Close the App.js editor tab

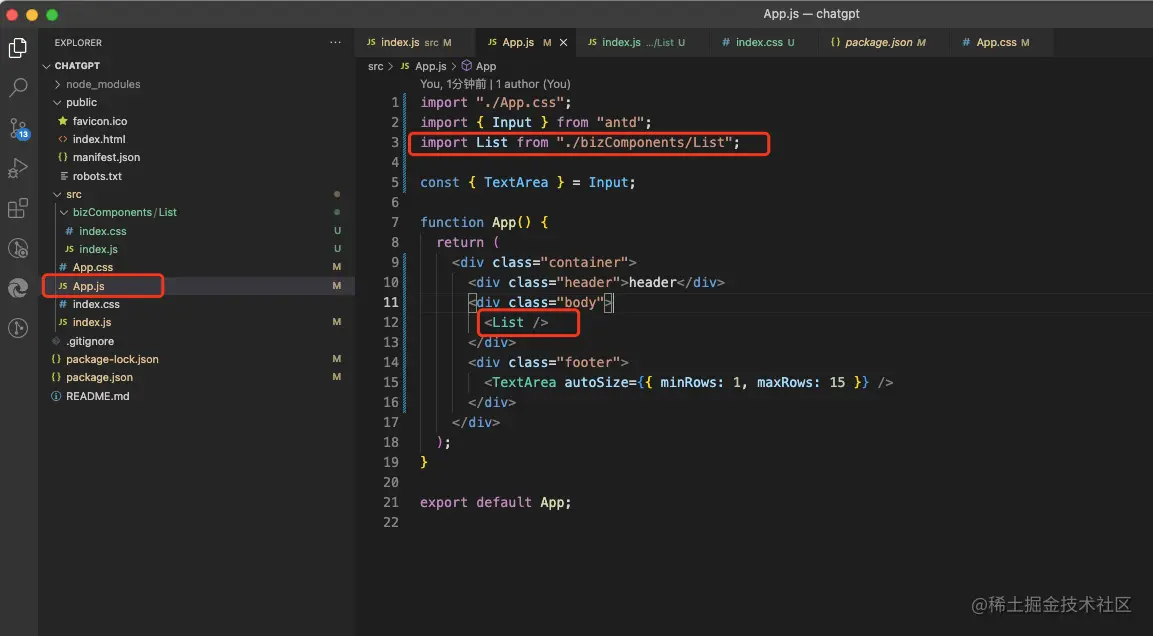(563, 43)
